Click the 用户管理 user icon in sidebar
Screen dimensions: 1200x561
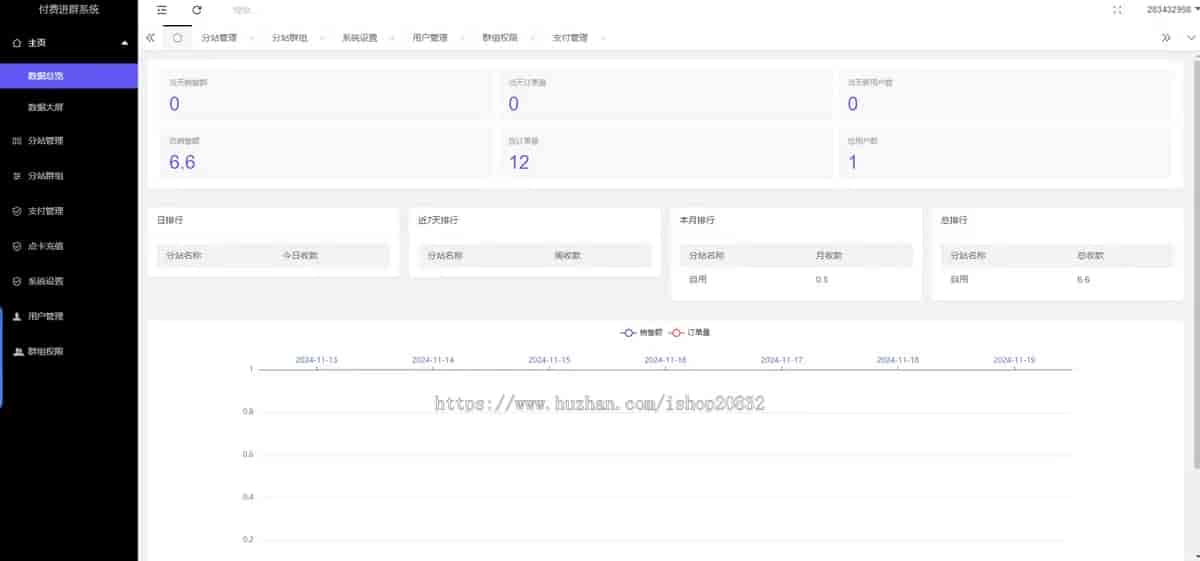pyautogui.click(x=16, y=316)
